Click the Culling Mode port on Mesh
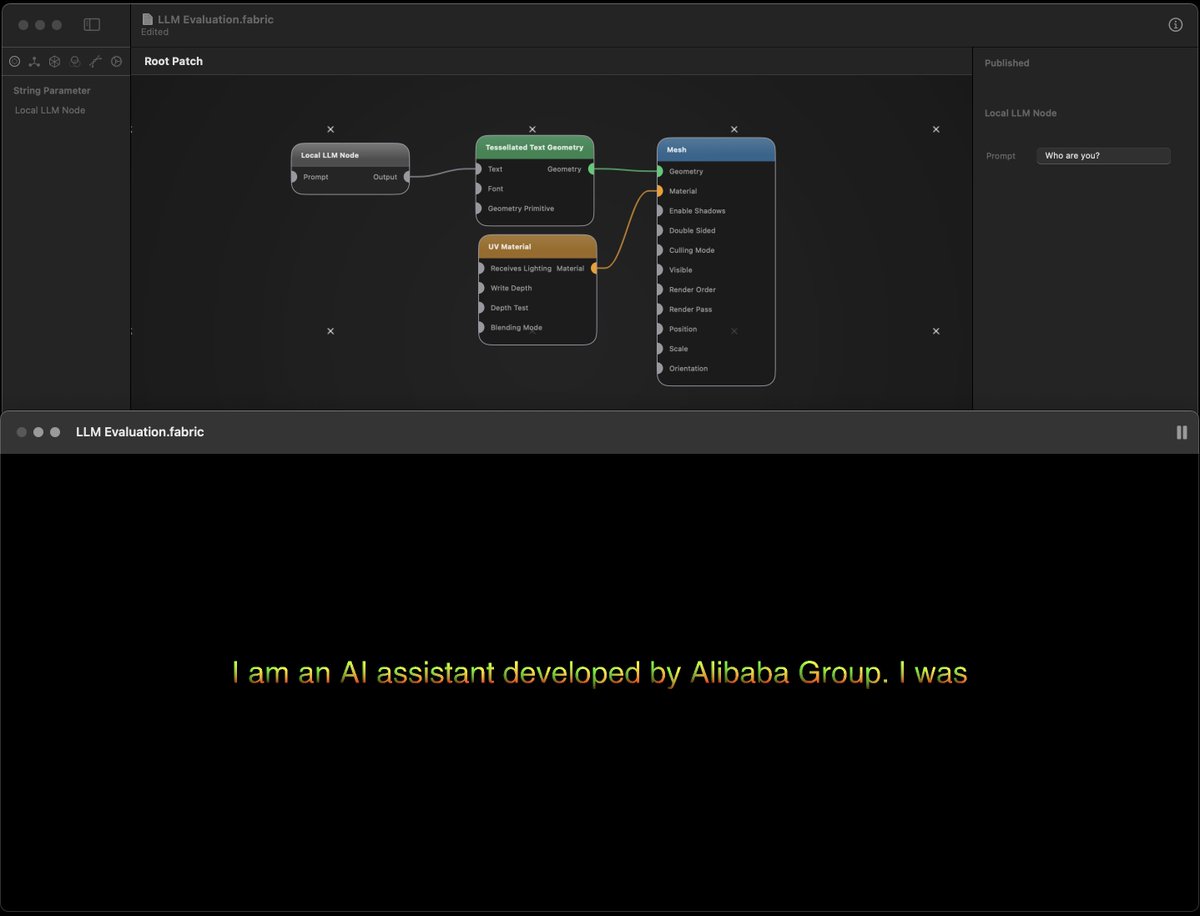The image size is (1200, 916). [x=659, y=250]
